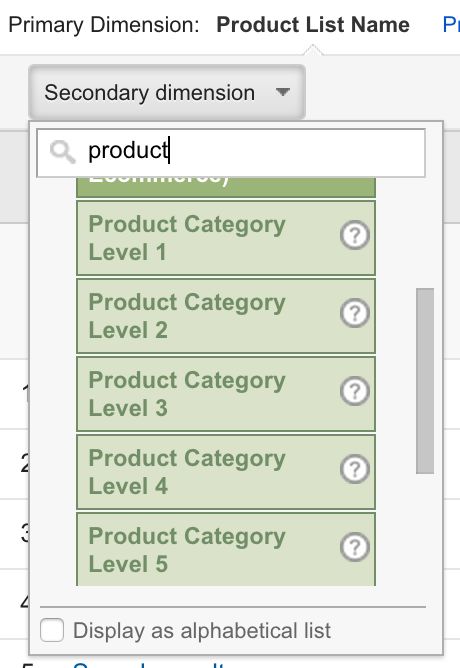Focus the dimension search field containing 'product'
460x668 pixels.
[x=231, y=153]
